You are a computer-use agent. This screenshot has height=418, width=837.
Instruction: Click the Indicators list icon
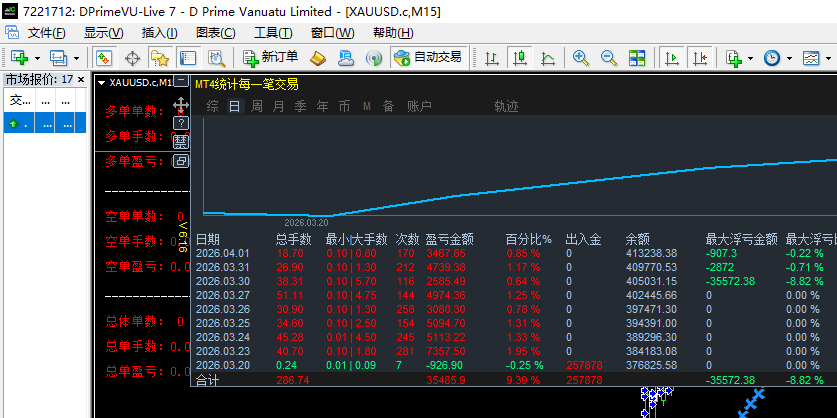tap(734, 58)
